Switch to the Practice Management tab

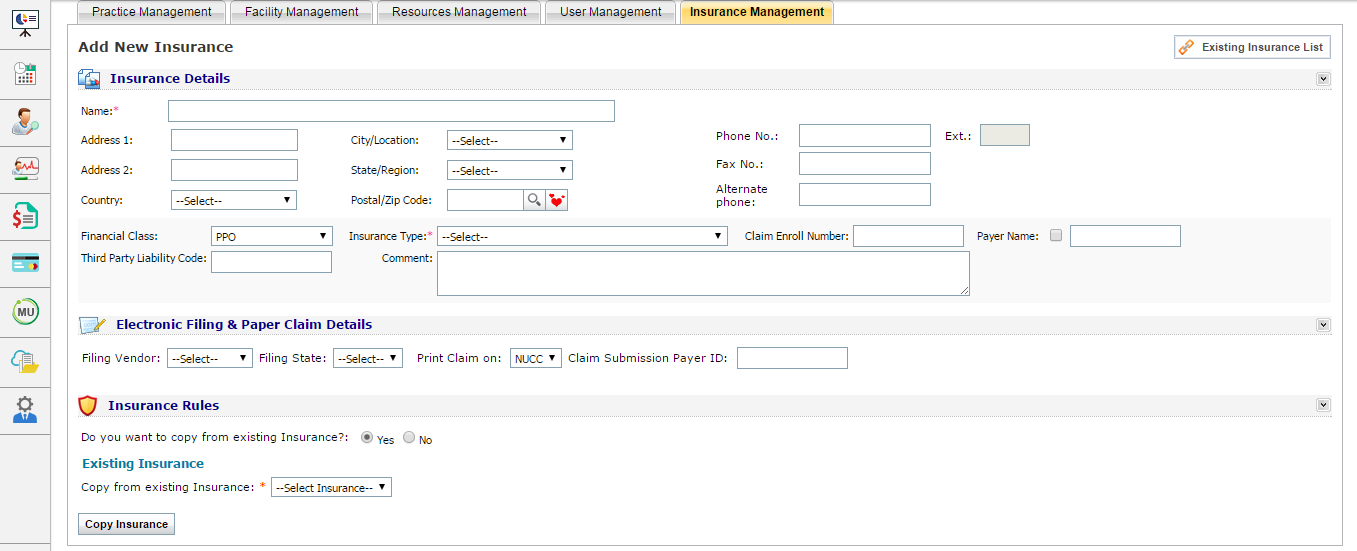[x=151, y=12]
